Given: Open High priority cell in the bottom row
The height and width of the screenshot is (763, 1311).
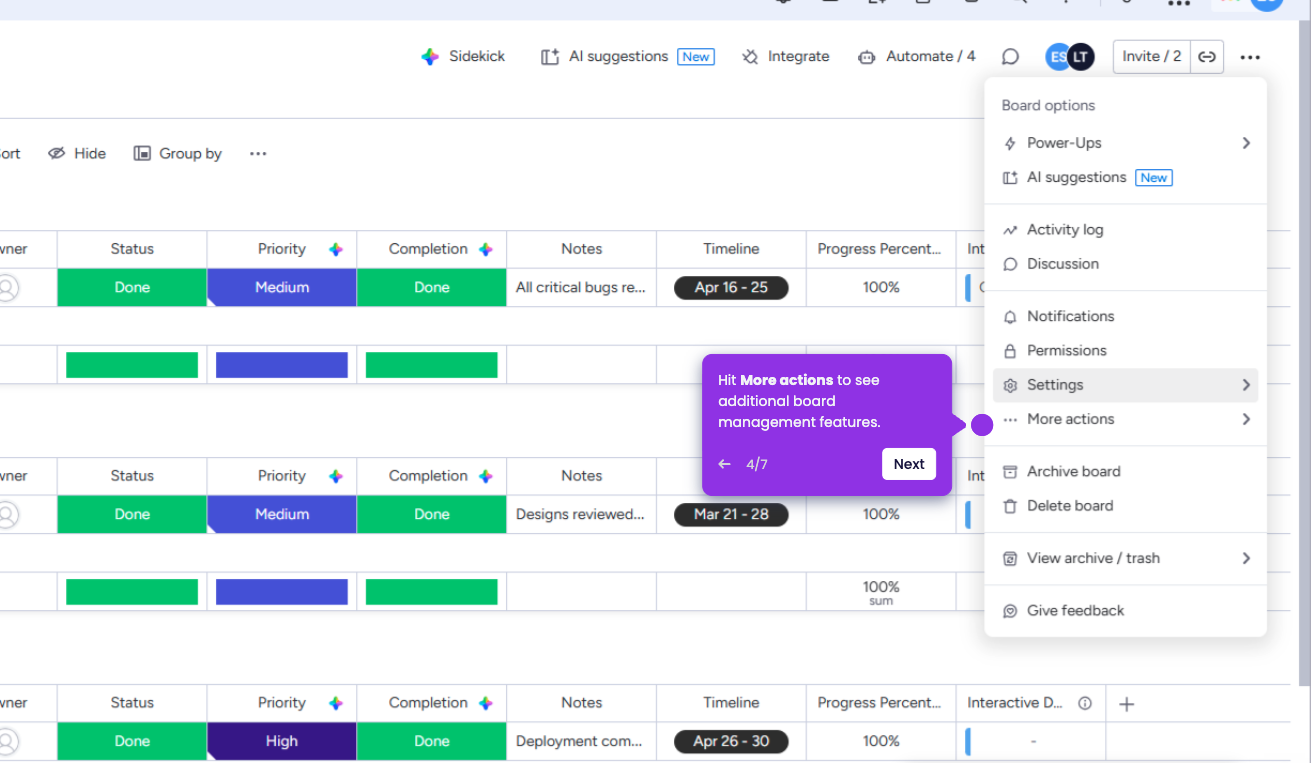Looking at the screenshot, I should pos(282,742).
